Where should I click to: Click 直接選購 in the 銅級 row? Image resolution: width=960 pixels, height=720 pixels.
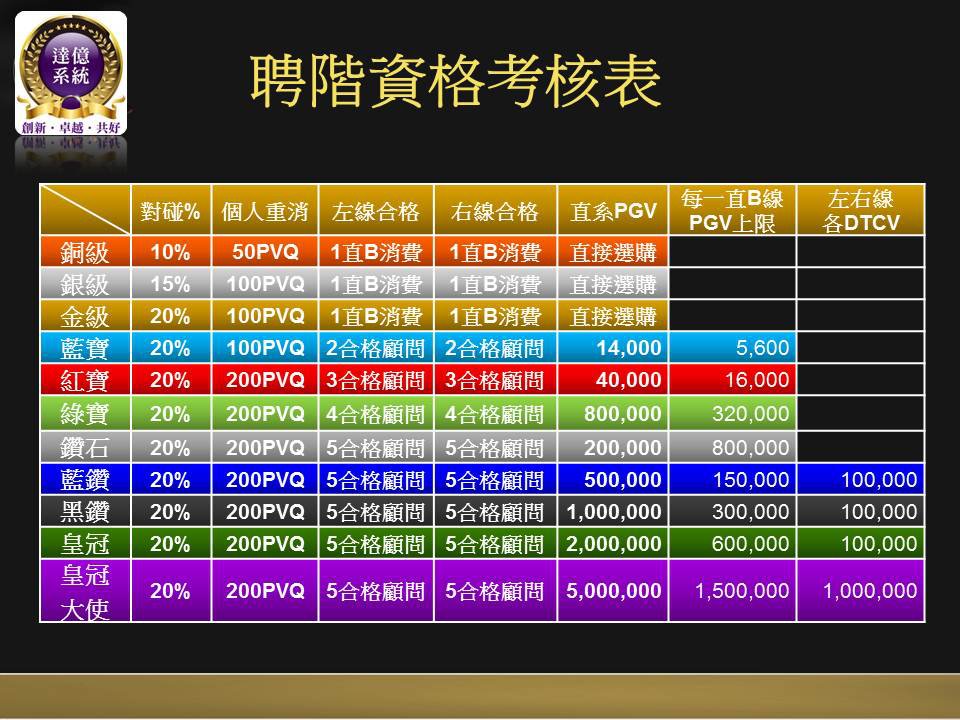(613, 252)
